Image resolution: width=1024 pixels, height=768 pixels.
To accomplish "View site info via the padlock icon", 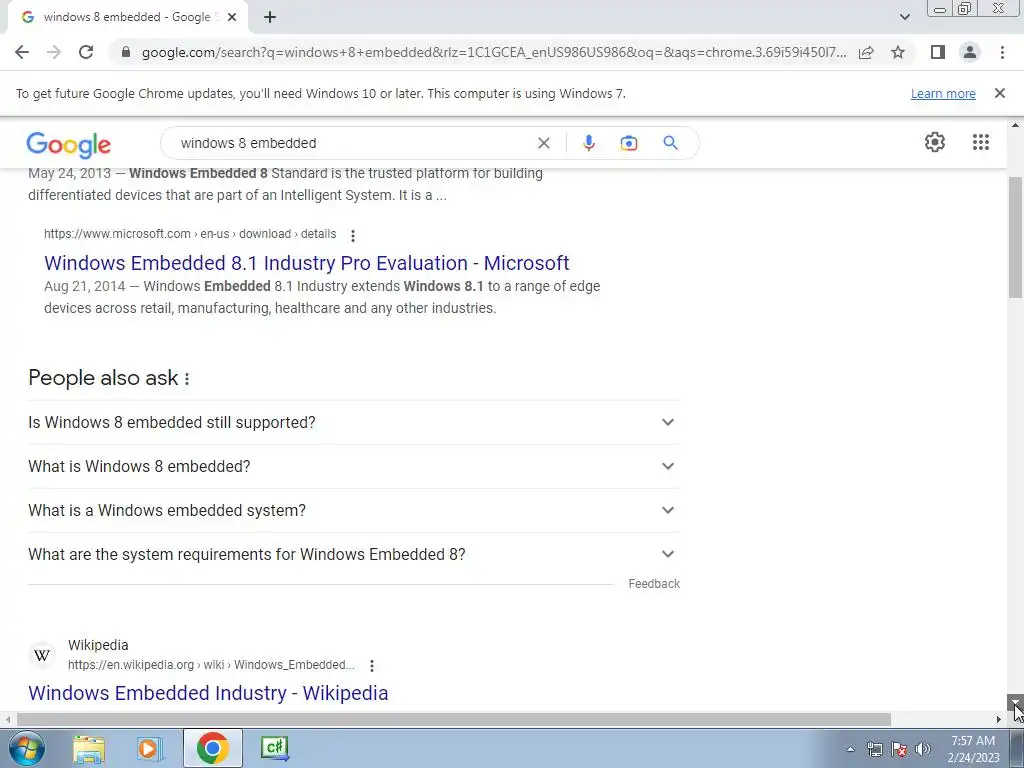I will point(126,52).
